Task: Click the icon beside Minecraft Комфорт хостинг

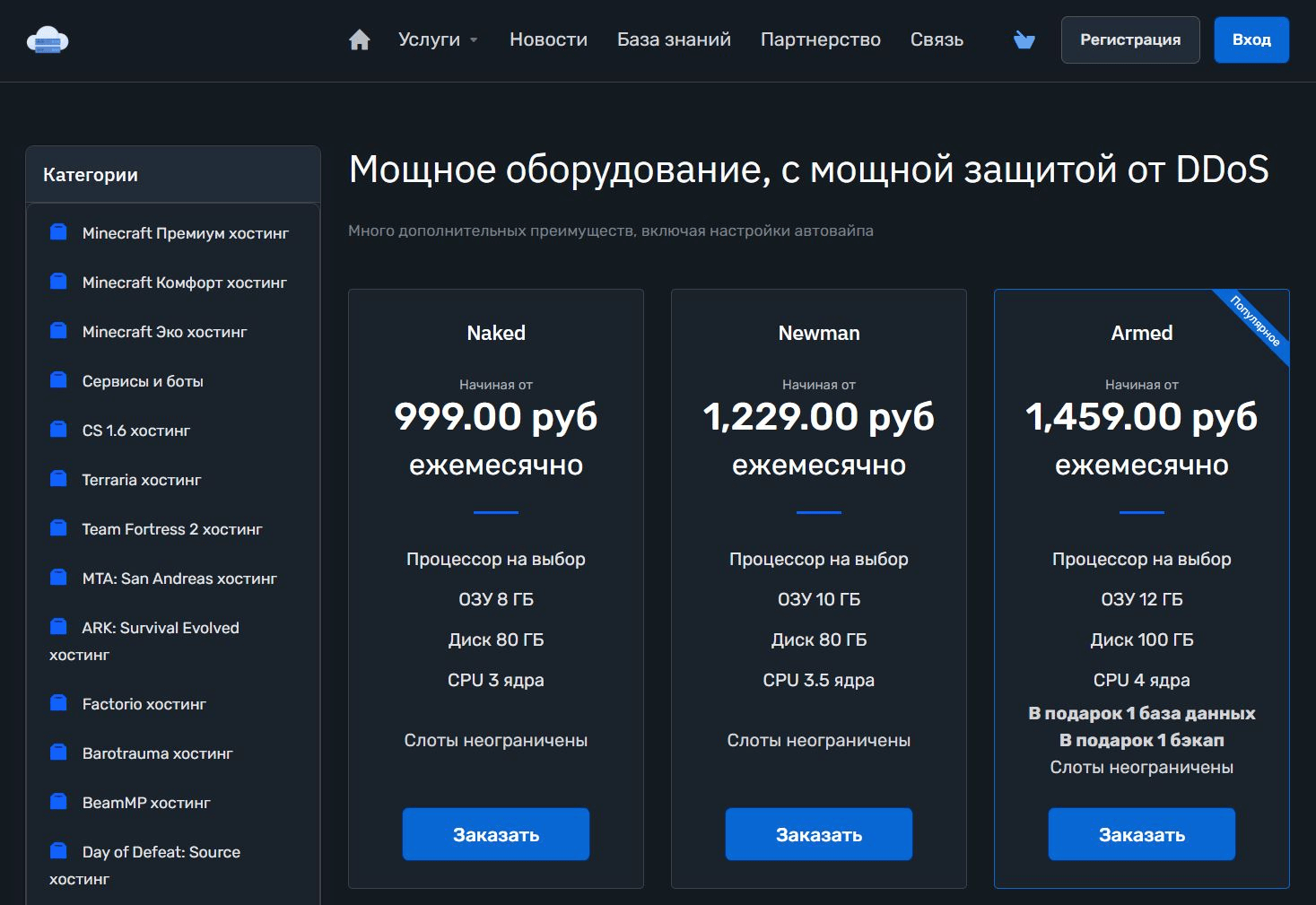Action: 58,282
